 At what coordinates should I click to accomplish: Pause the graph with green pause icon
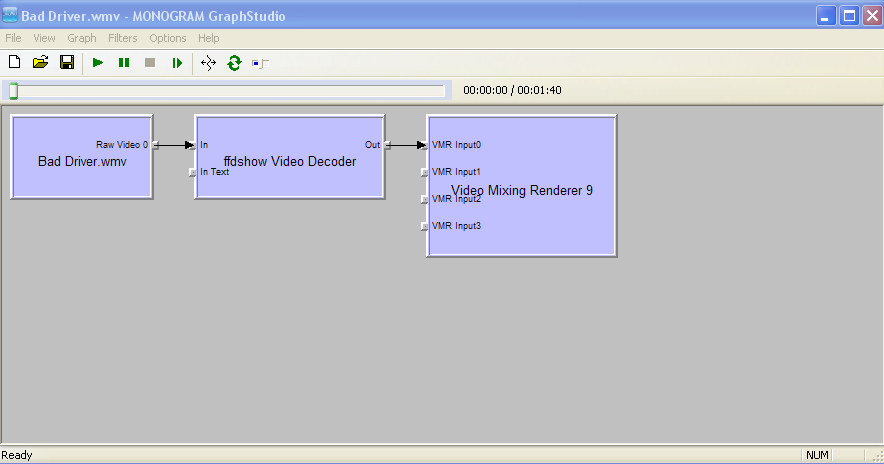point(124,63)
